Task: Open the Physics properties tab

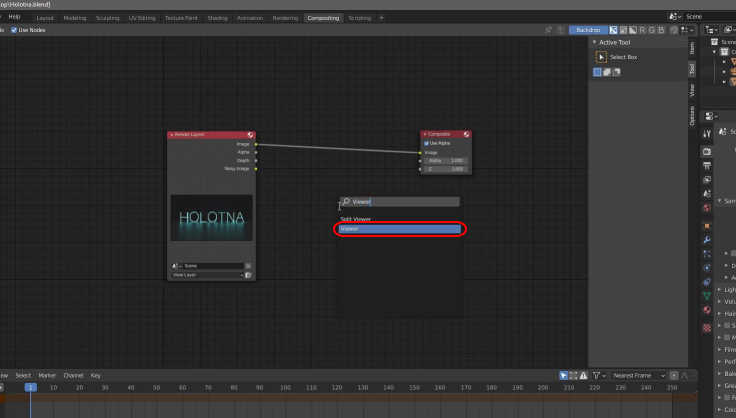Action: coord(707,268)
